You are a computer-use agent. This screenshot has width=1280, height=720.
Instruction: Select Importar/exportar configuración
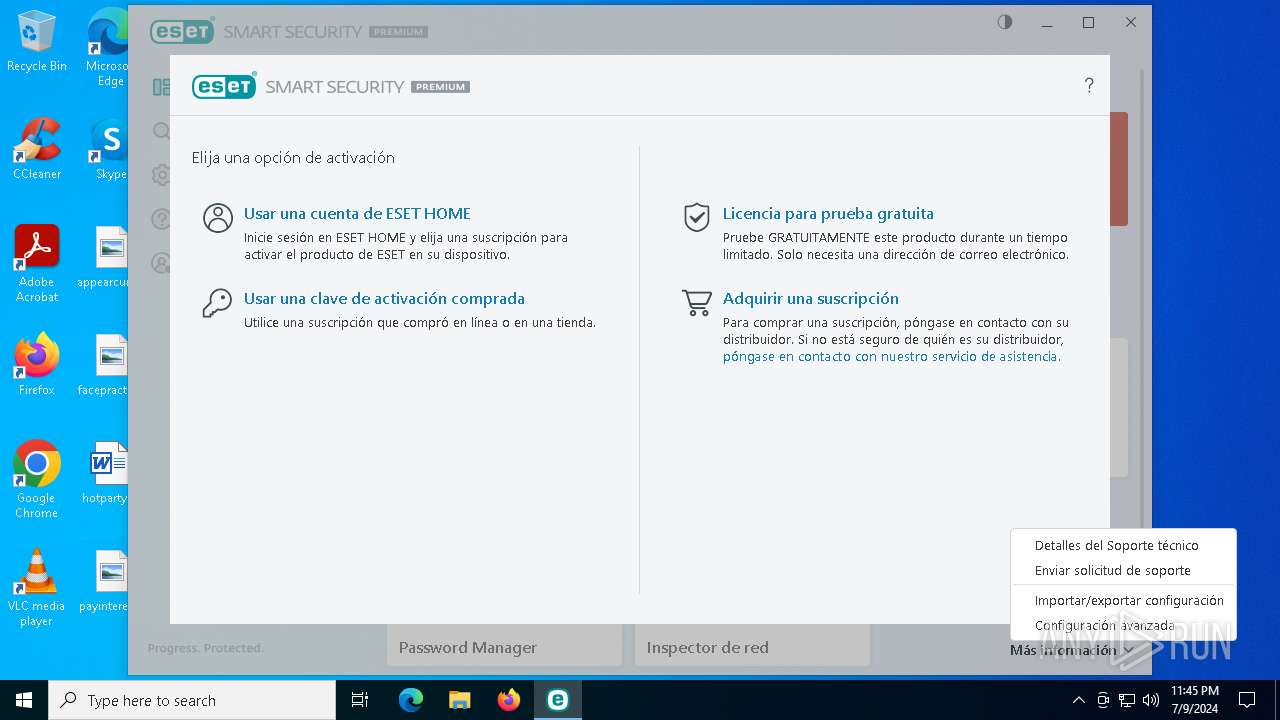pos(1129,601)
